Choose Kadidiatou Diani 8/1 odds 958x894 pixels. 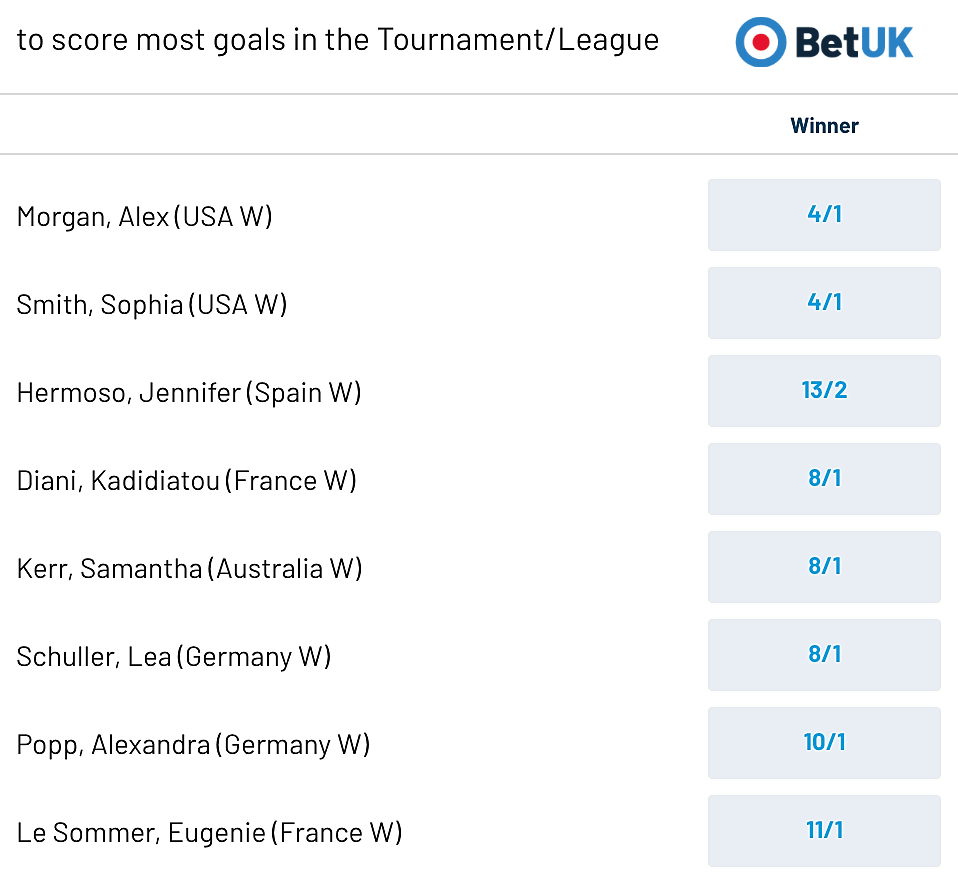click(824, 478)
